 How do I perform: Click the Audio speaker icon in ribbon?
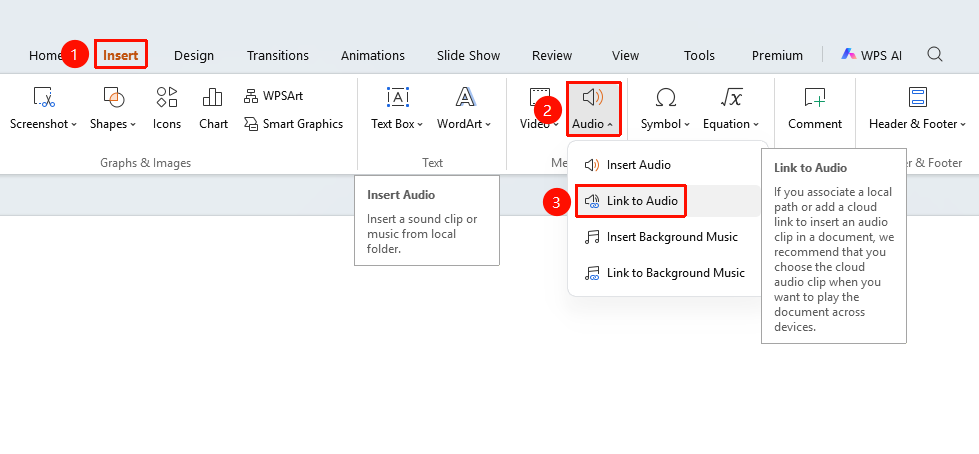click(593, 97)
